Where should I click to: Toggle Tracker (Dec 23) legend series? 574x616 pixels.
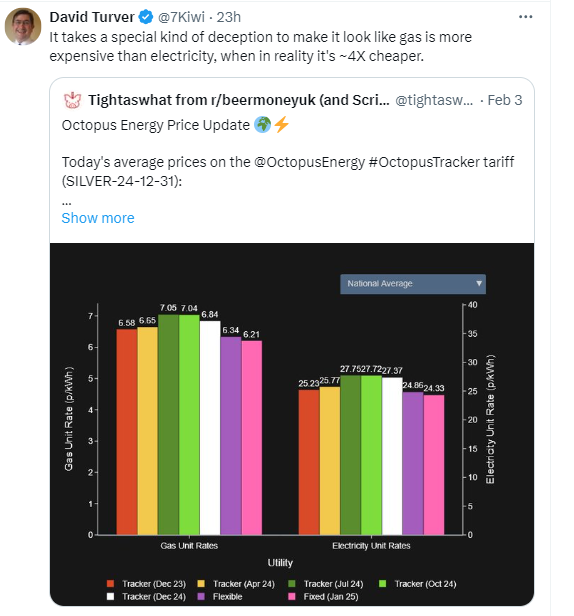(146, 584)
